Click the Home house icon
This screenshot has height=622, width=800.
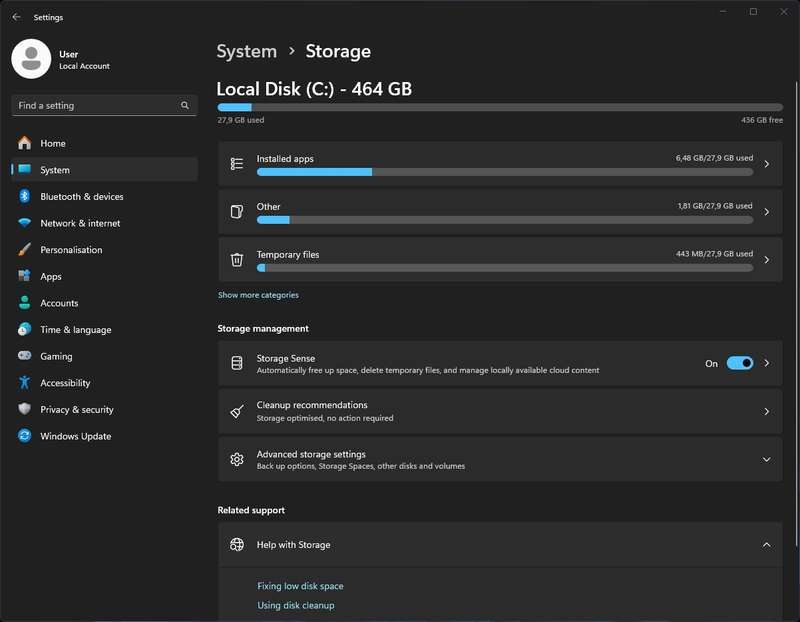coord(24,143)
